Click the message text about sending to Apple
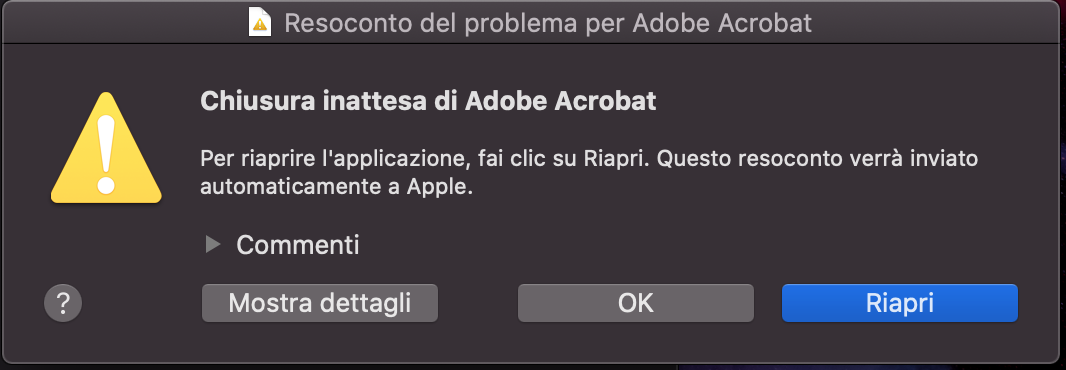The image size is (1066, 370). pos(589,173)
